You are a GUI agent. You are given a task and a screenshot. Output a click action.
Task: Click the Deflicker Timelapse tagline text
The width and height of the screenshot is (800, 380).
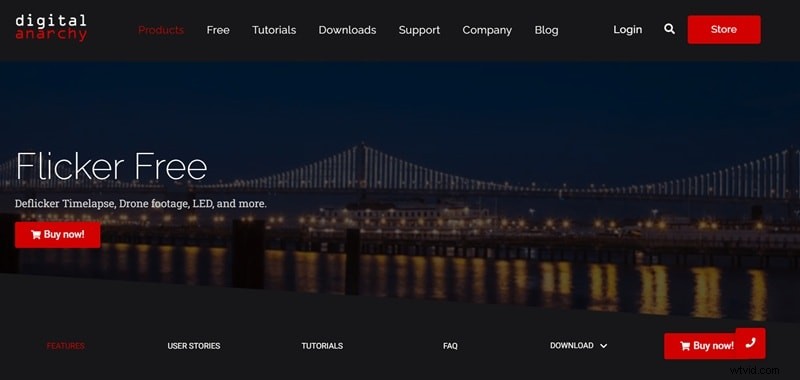(x=141, y=204)
